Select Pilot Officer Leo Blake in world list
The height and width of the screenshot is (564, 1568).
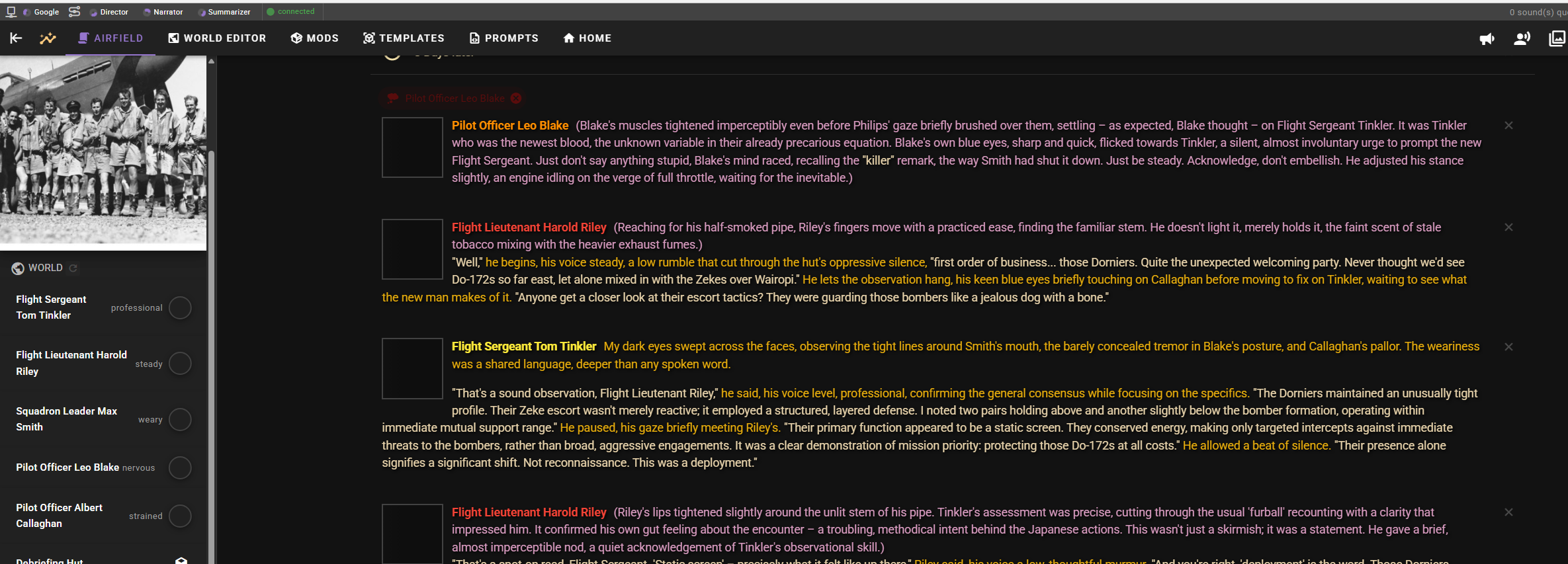[67, 467]
